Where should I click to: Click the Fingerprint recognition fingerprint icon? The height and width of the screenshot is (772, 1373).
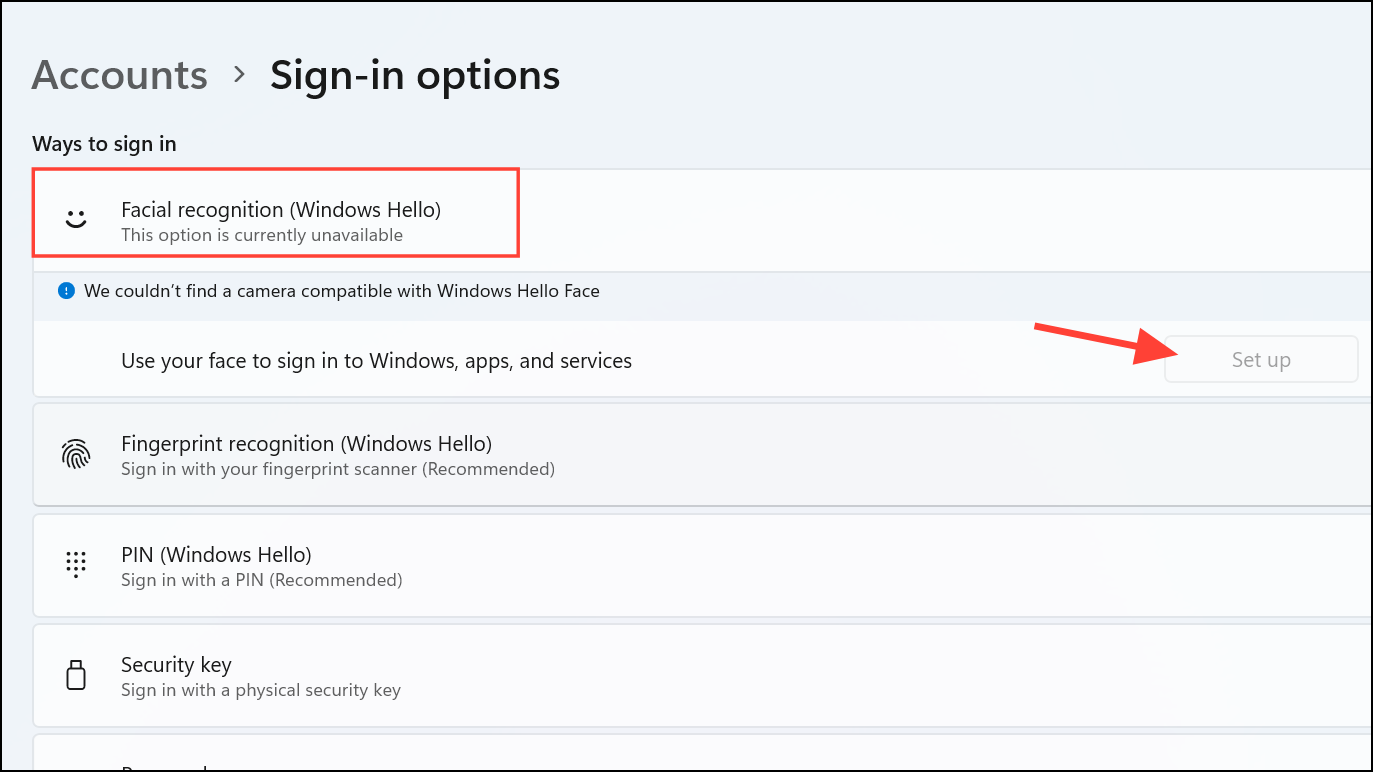click(x=76, y=454)
